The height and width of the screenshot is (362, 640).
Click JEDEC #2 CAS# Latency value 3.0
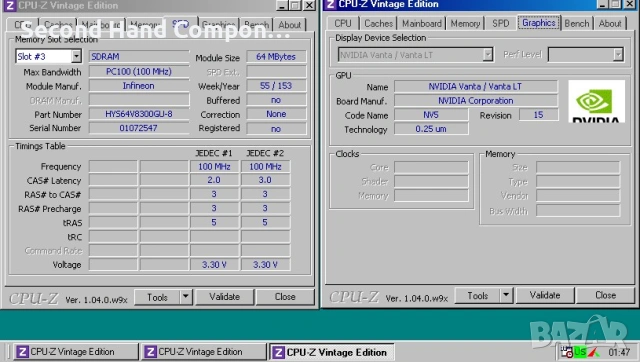265,180
